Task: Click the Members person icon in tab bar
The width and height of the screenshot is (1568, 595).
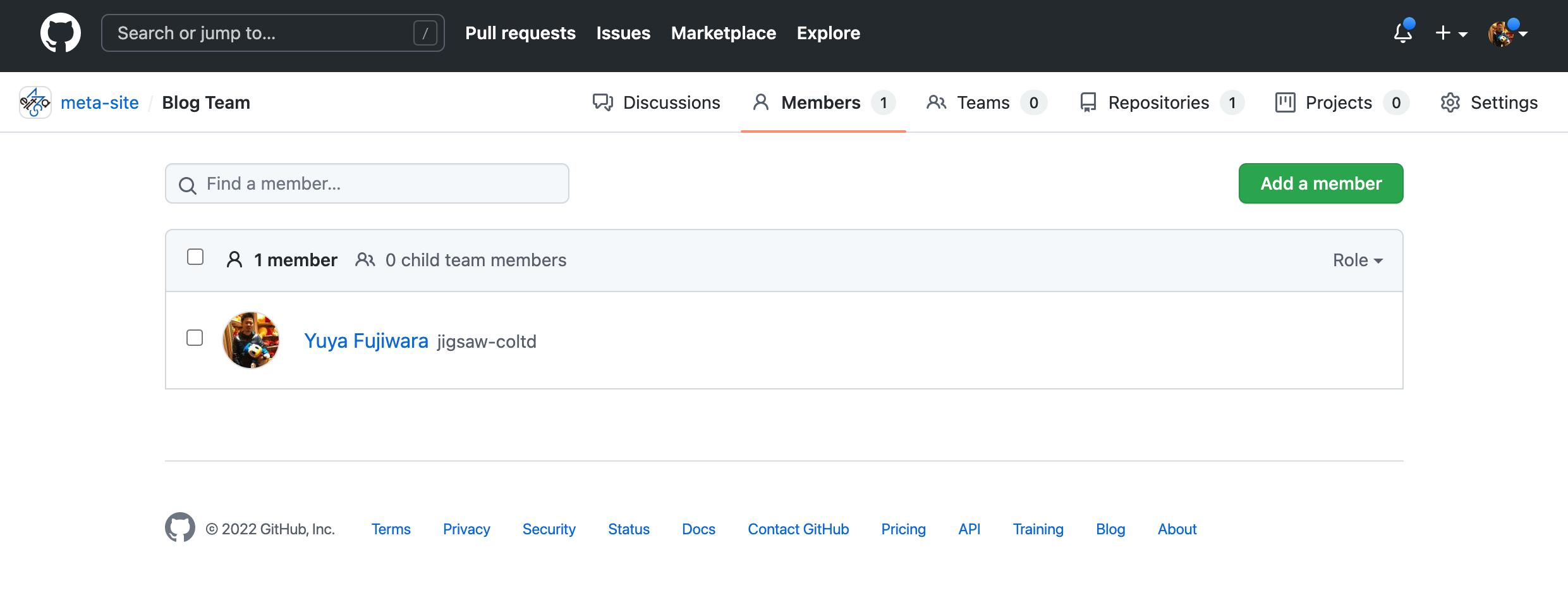Action: tap(761, 102)
